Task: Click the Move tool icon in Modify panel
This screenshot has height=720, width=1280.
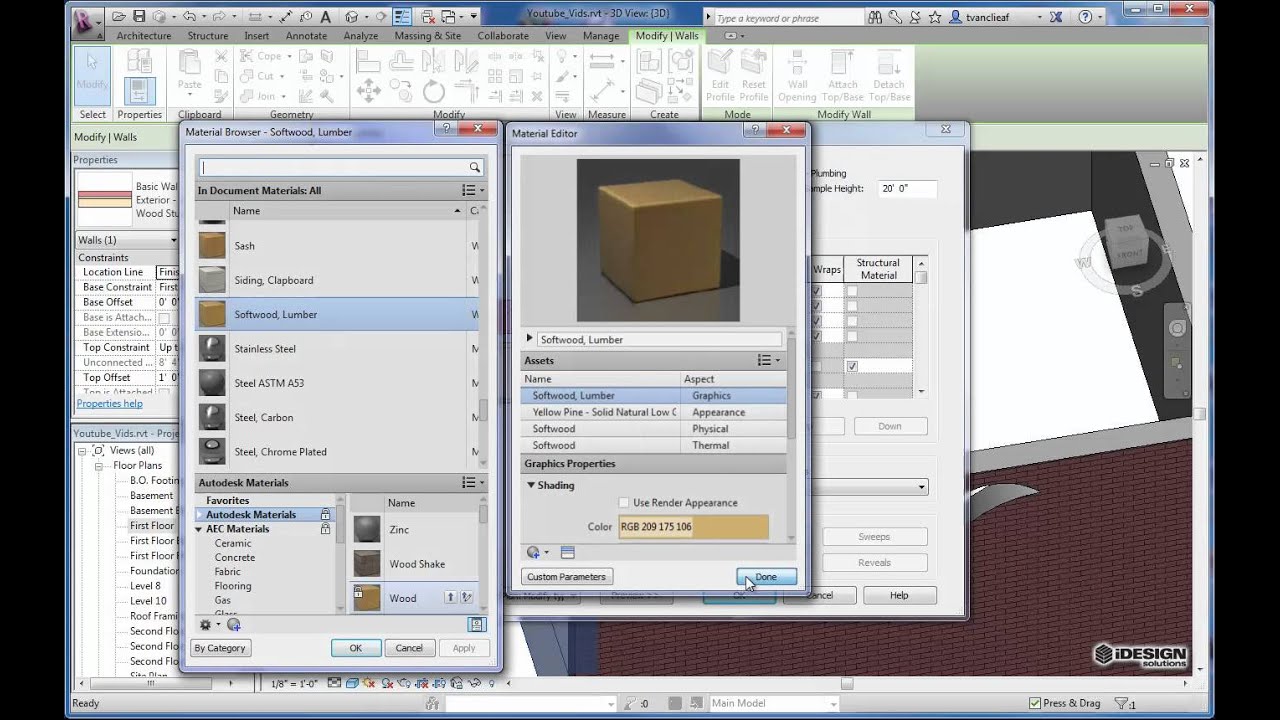Action: pos(368,92)
